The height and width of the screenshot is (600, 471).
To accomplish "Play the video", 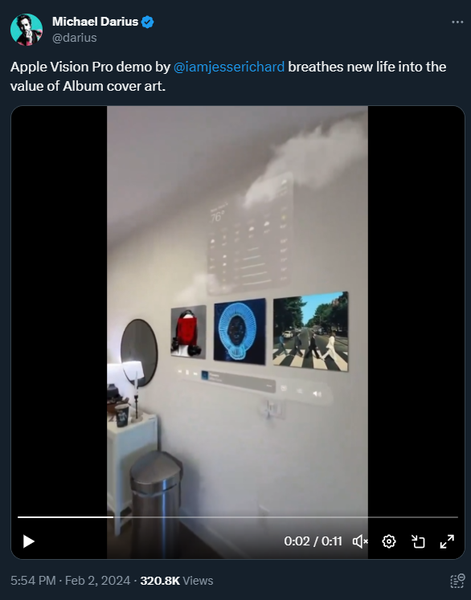I will pos(29,541).
